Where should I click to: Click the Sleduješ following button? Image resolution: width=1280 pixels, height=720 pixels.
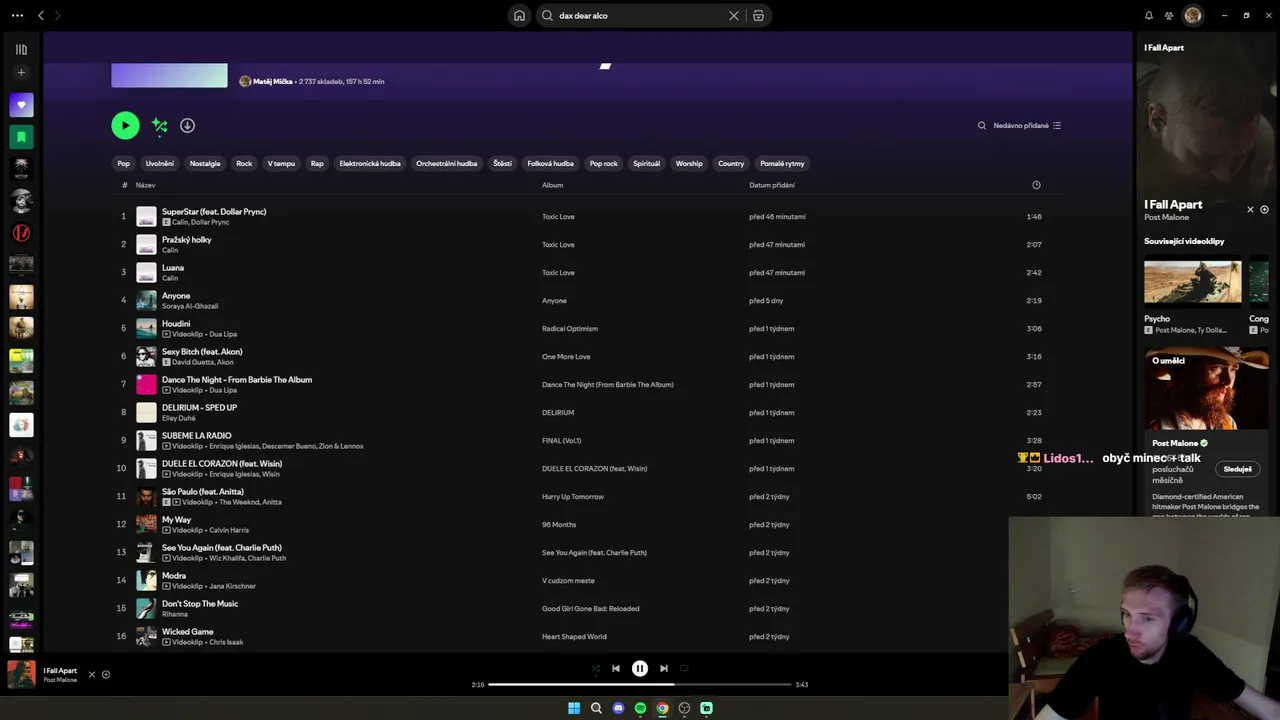(x=1237, y=469)
